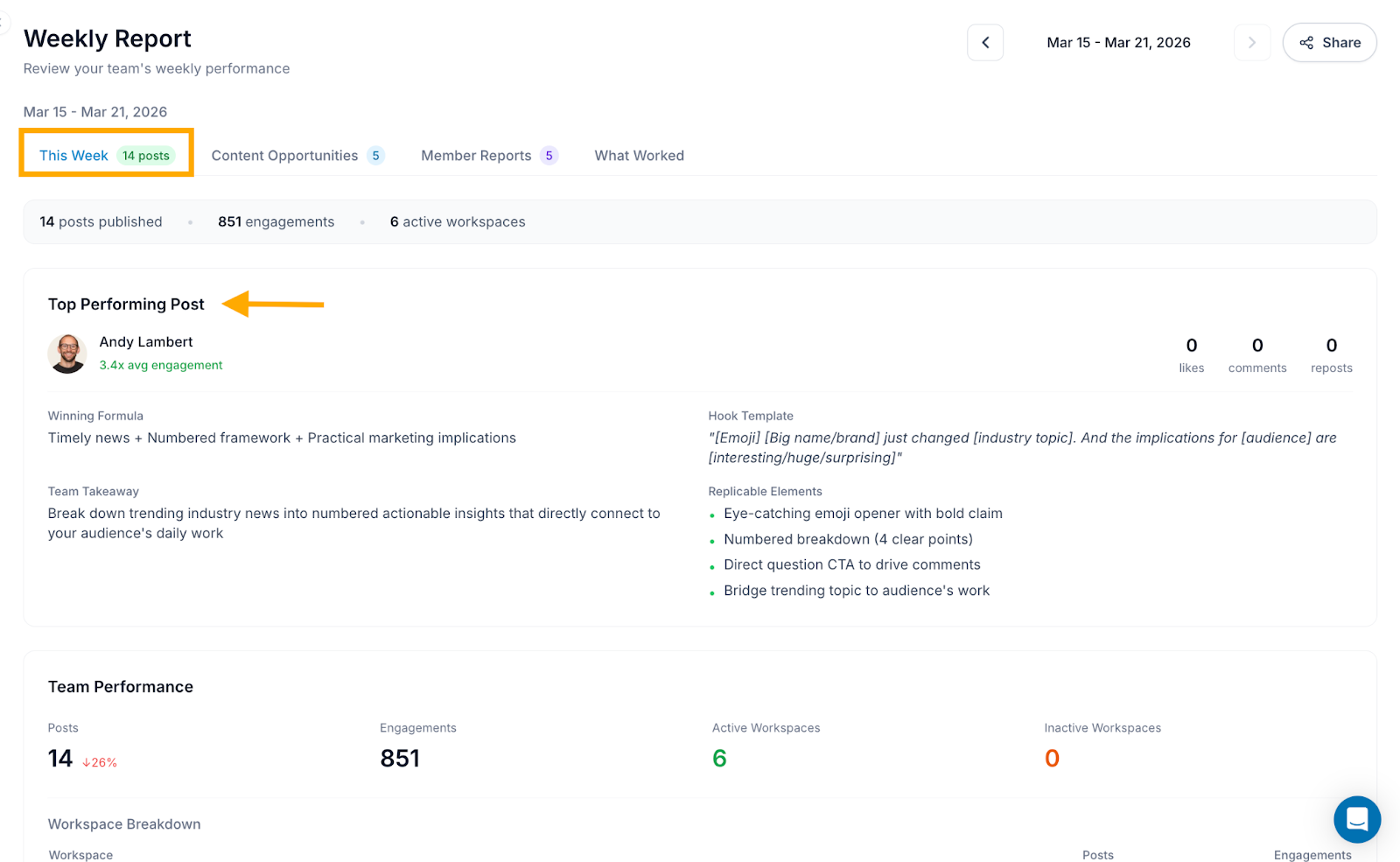This screenshot has height=862, width=1400.
Task: Advance to next week with the right chevron
Action: point(1252,42)
